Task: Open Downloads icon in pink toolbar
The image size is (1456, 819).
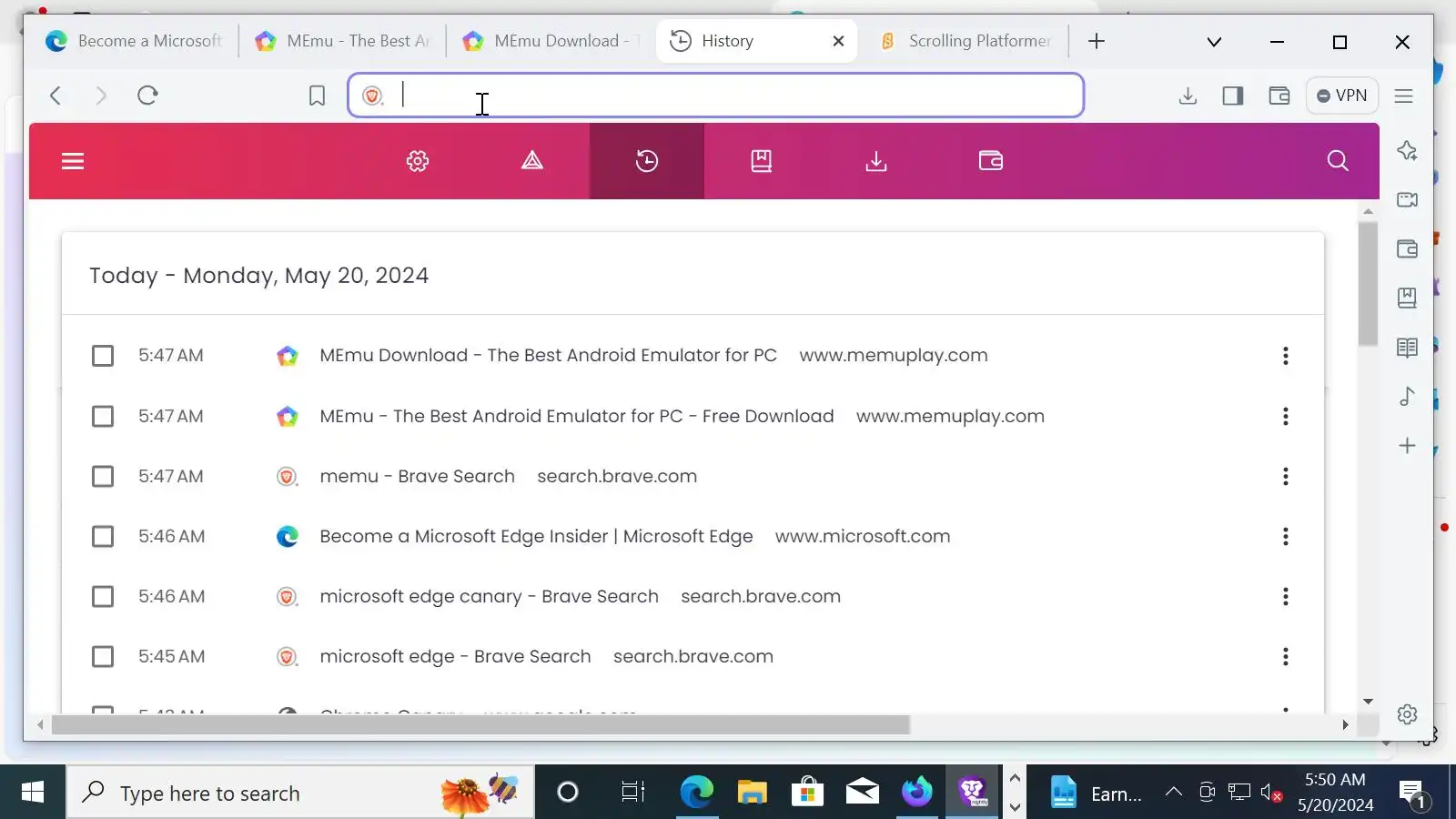Action: tap(876, 161)
